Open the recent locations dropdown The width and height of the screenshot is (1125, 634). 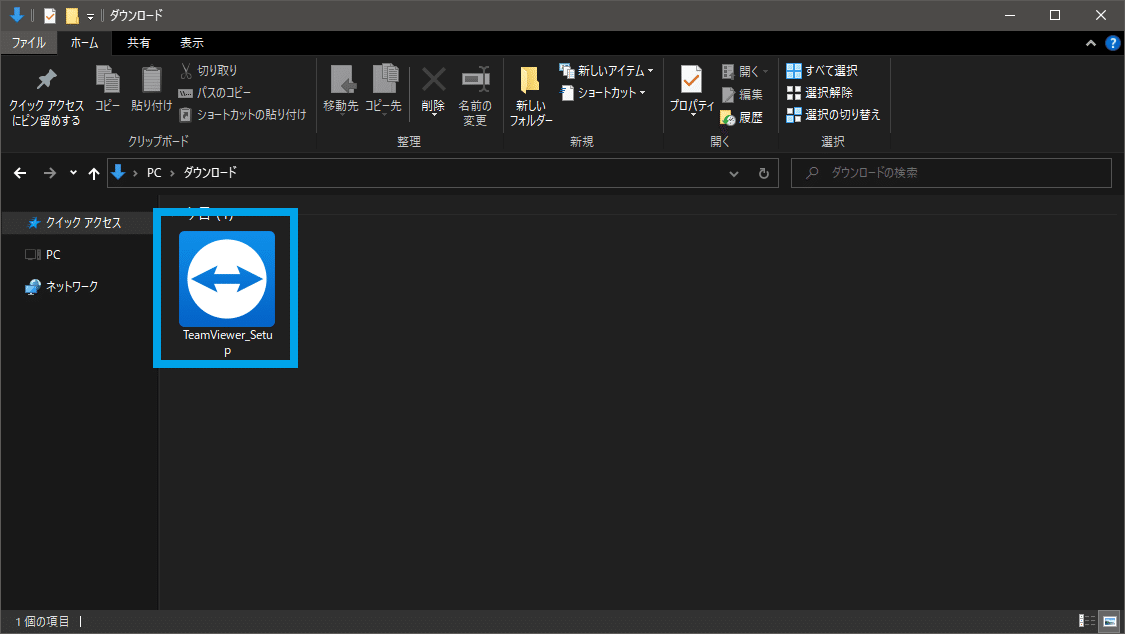[73, 173]
